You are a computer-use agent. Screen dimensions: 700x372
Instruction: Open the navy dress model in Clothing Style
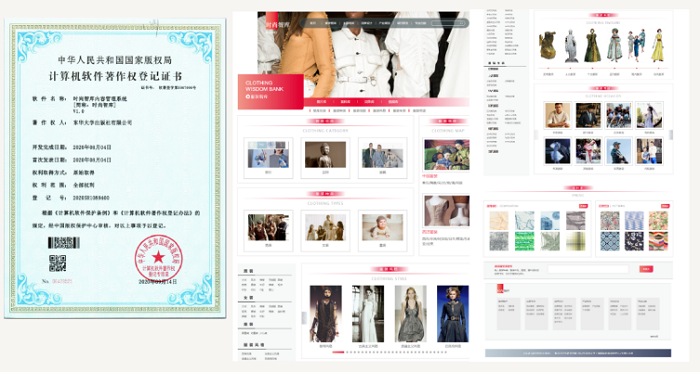(x=453, y=314)
